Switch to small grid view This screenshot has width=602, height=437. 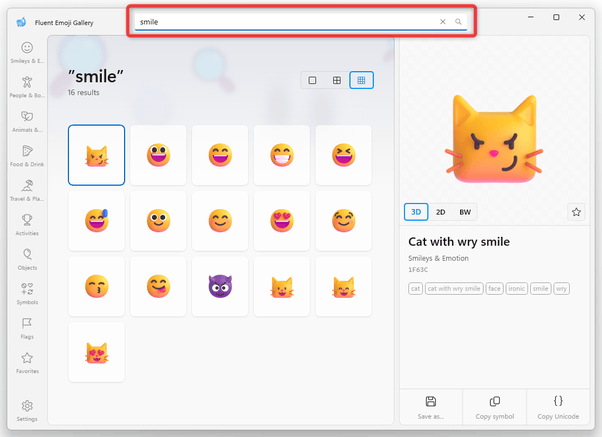coord(361,80)
